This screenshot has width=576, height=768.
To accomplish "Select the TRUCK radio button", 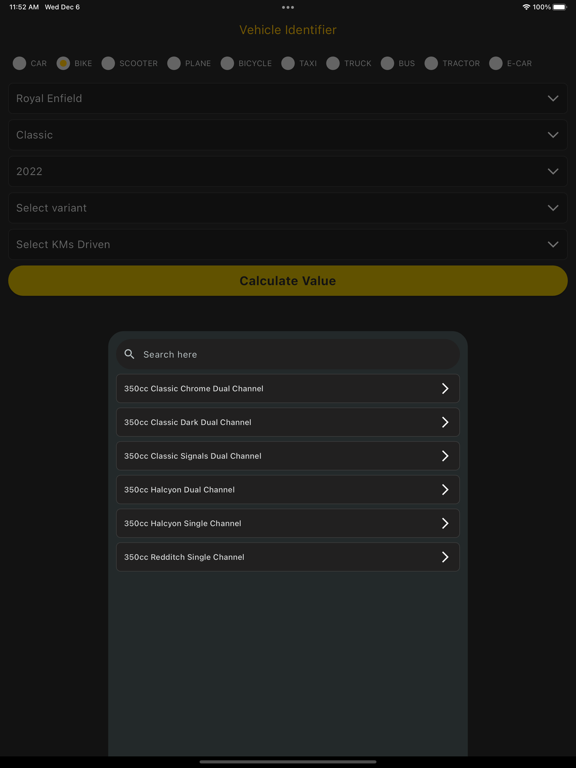I will click(x=333, y=63).
